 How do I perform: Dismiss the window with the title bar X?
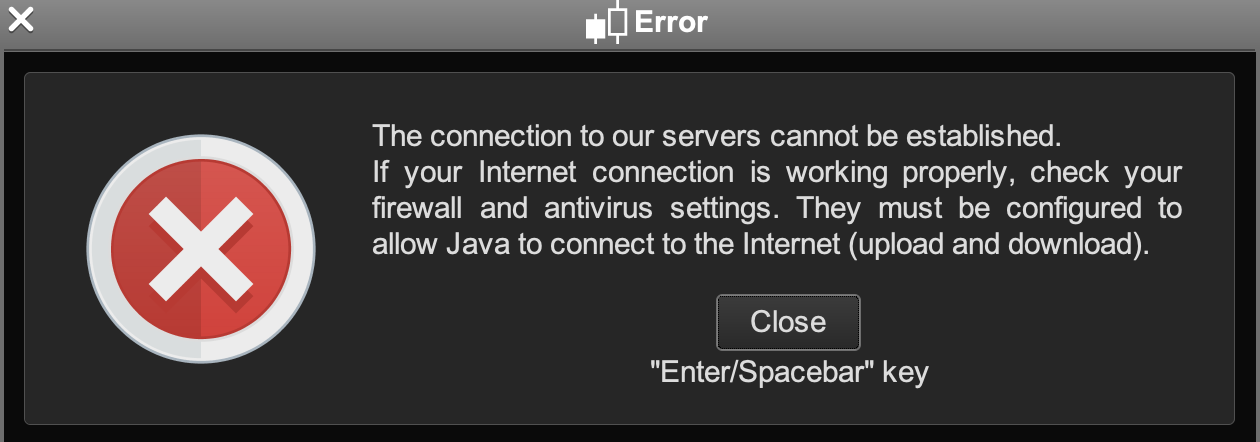click(21, 20)
